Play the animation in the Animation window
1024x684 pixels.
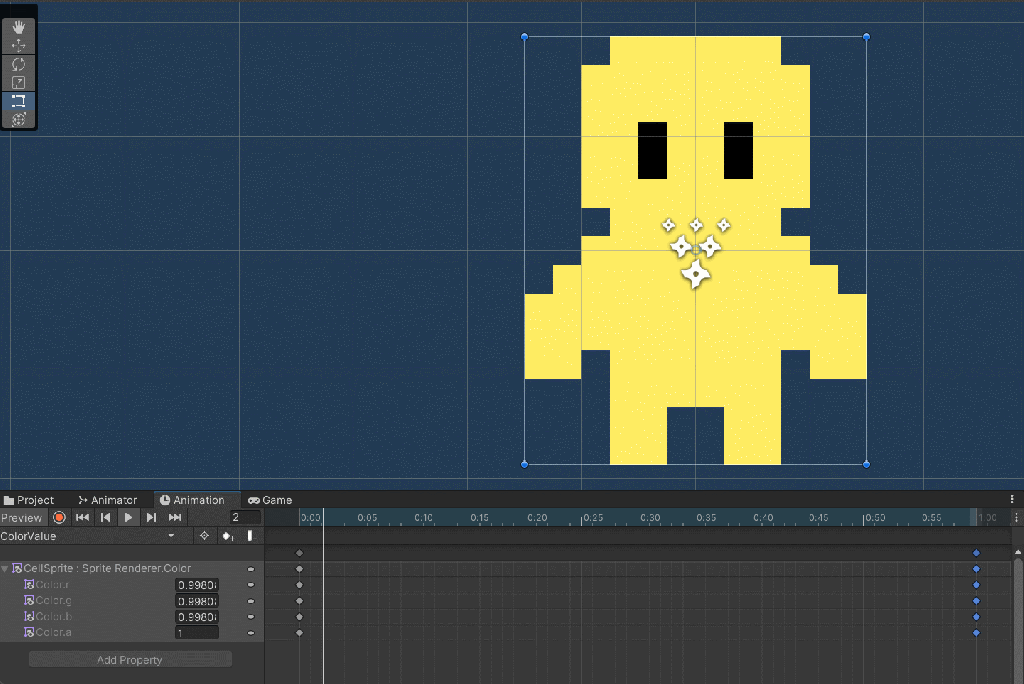[127, 517]
